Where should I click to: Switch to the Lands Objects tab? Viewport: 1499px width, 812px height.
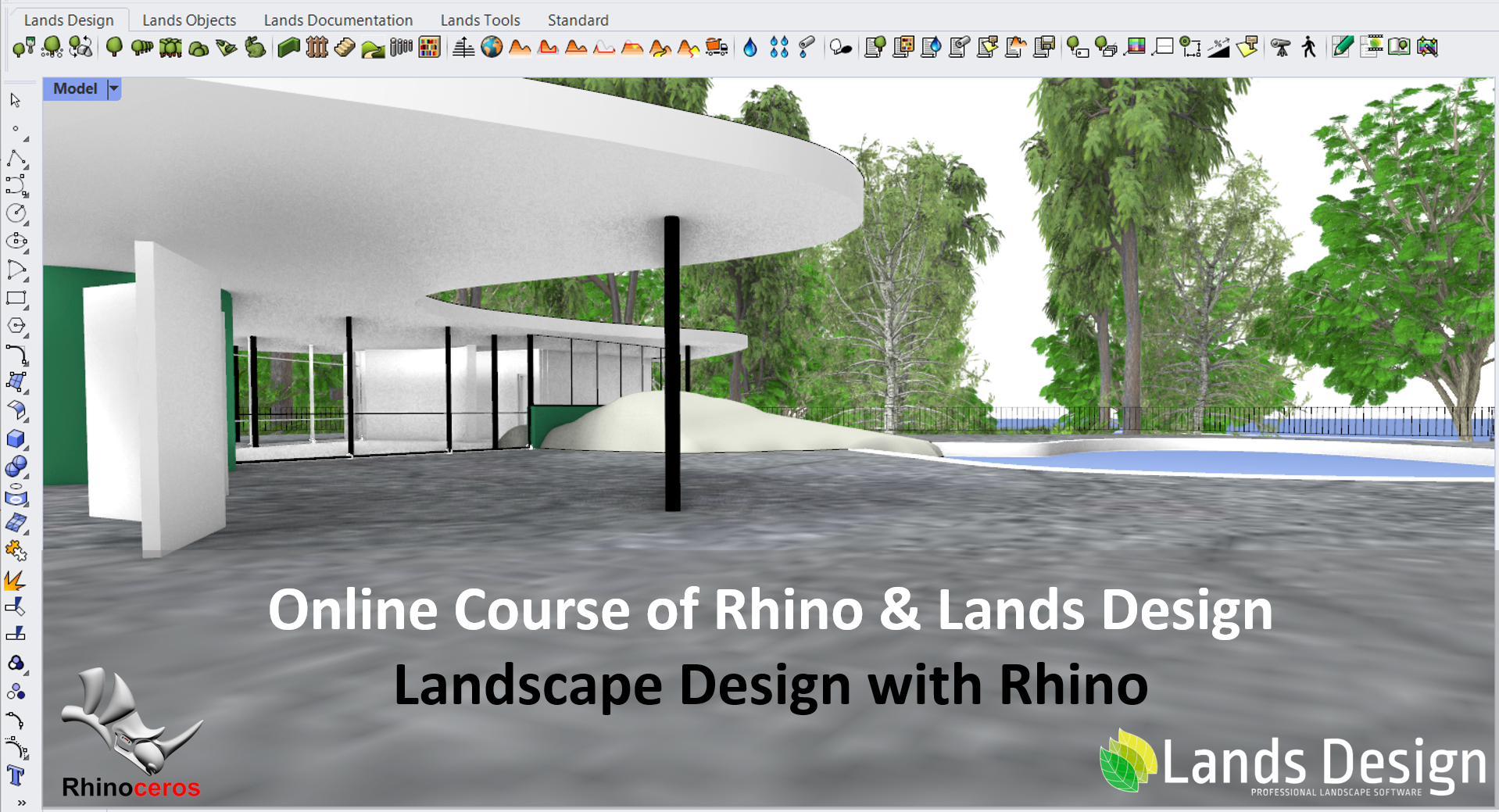189,20
